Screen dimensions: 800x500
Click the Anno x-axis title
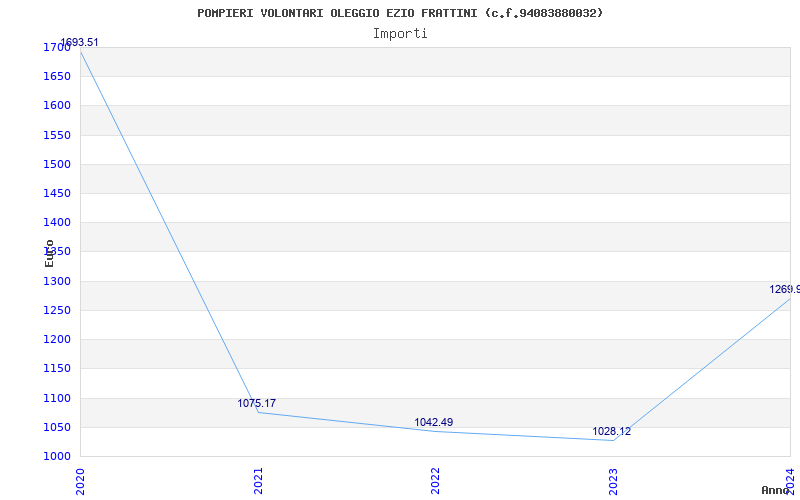click(776, 490)
